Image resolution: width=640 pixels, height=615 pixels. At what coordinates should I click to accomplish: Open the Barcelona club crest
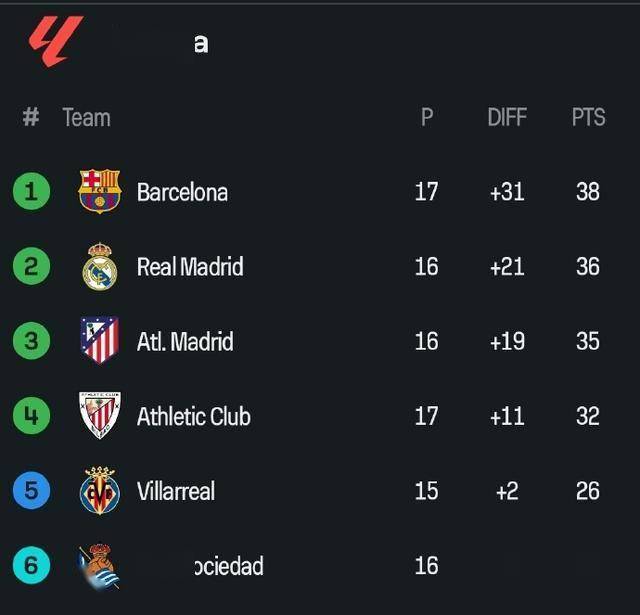point(100,191)
